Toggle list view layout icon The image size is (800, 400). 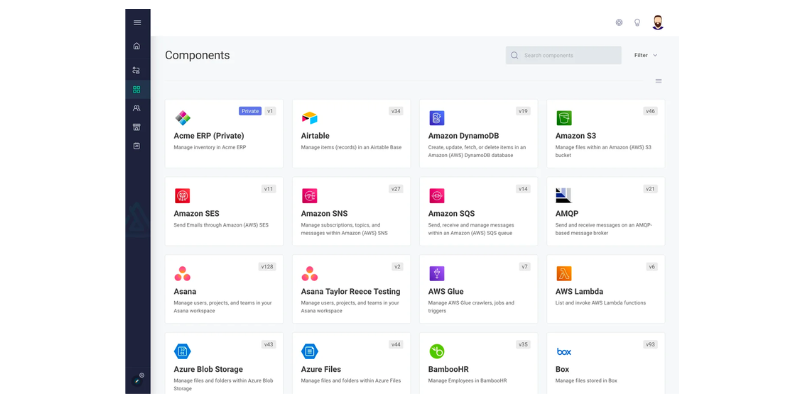(658, 81)
